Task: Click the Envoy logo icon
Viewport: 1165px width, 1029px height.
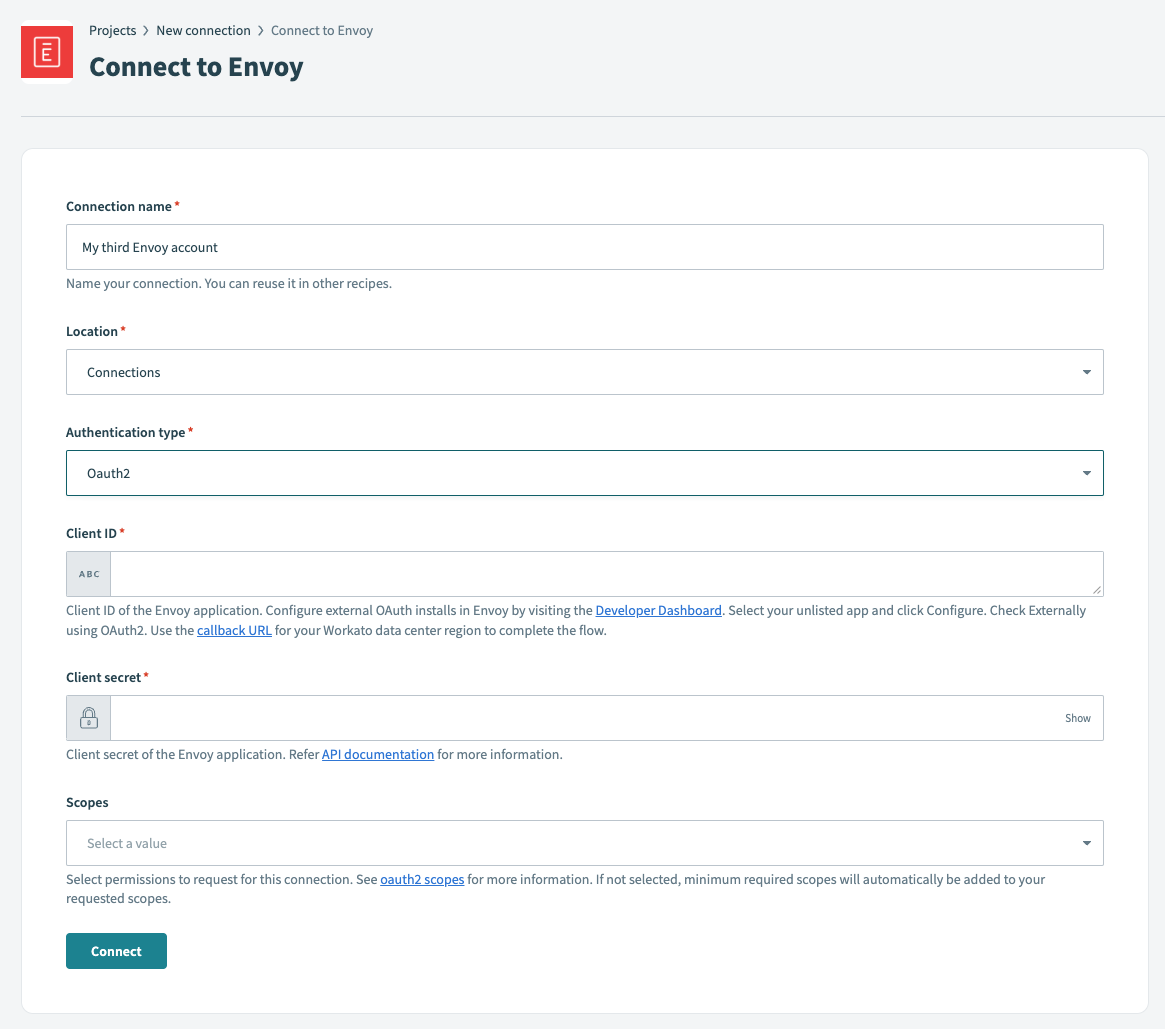Action: pyautogui.click(x=46, y=51)
